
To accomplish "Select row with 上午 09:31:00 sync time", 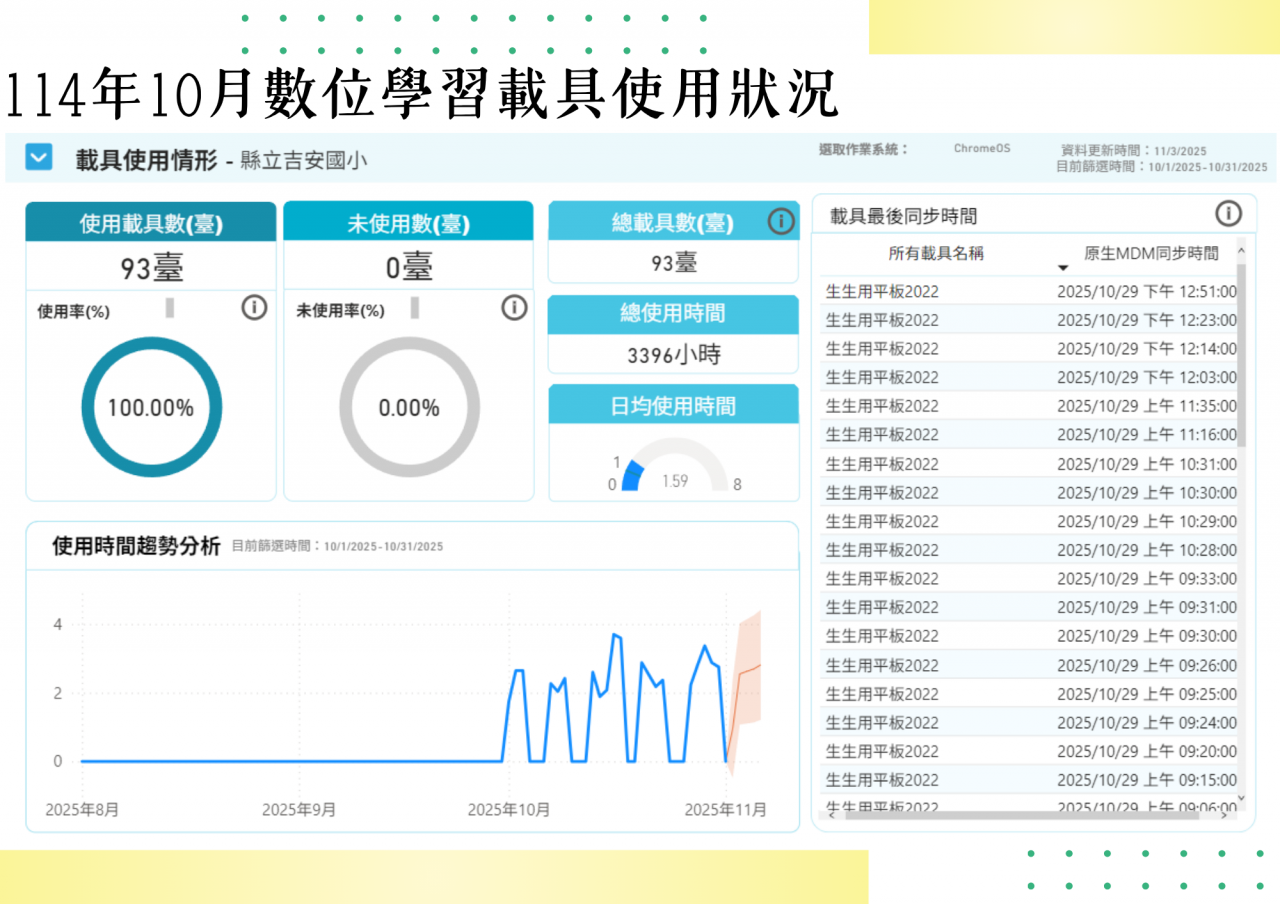I will coord(1028,608).
